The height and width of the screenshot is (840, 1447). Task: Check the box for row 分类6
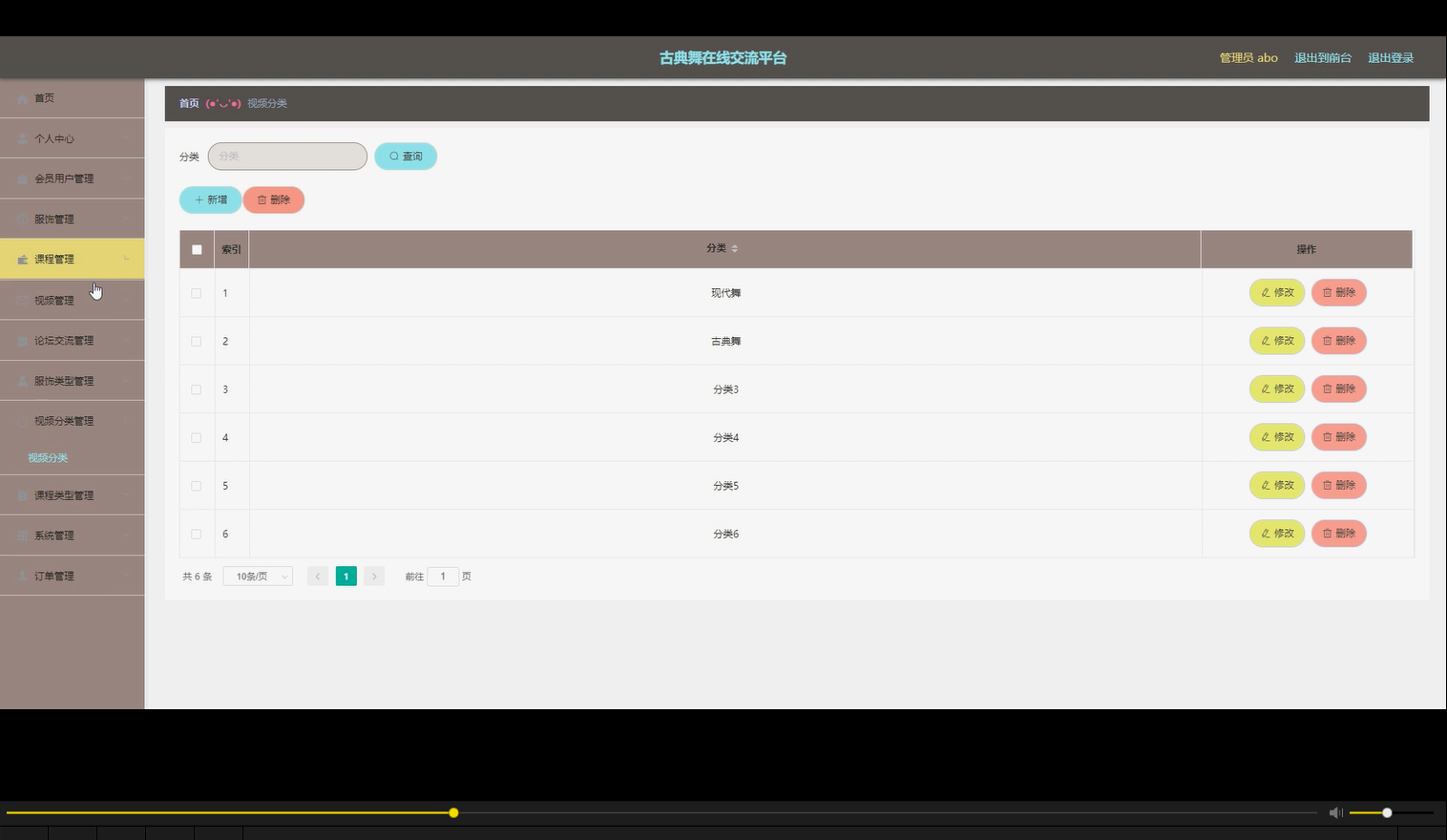click(x=197, y=534)
